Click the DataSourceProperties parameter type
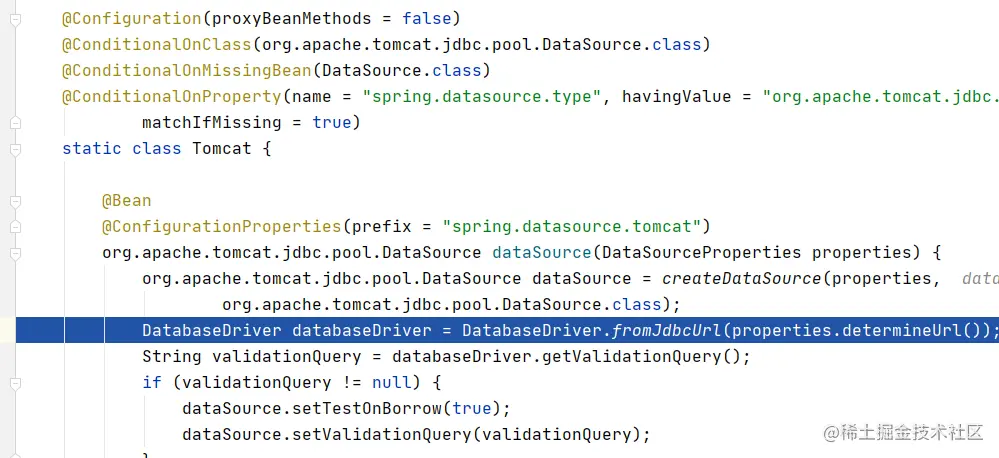The height and width of the screenshot is (458, 999). point(701,252)
